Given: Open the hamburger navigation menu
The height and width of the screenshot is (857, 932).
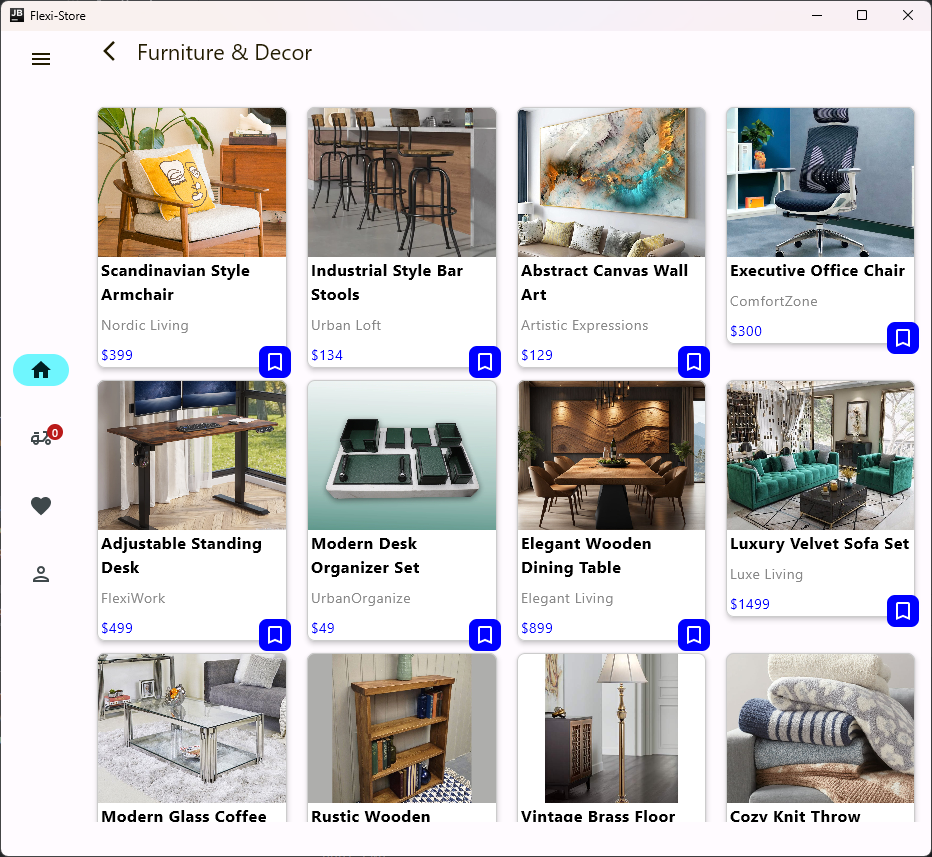Looking at the screenshot, I should [x=41, y=59].
